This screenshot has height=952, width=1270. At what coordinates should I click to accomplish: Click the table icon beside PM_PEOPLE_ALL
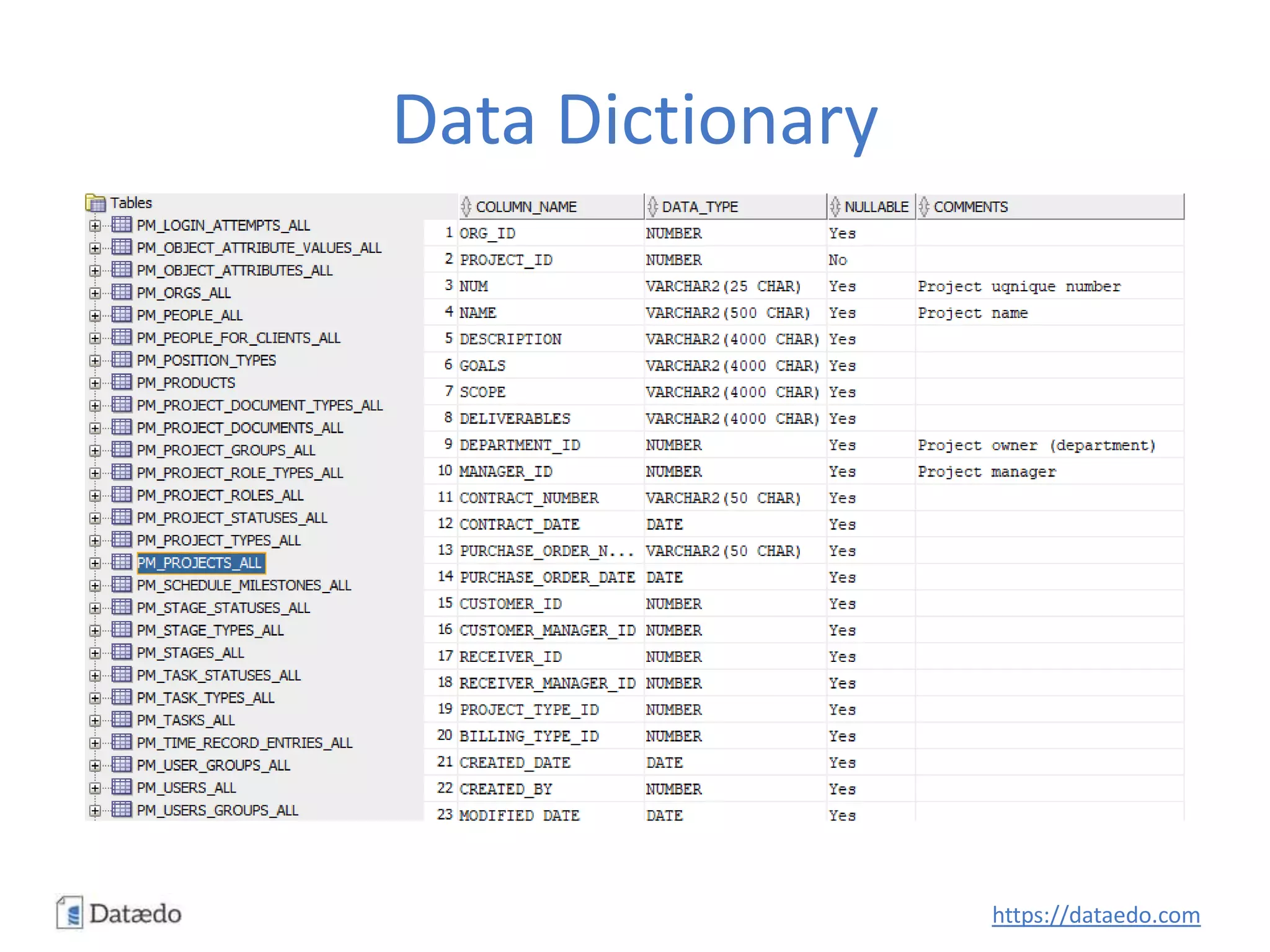tap(122, 314)
